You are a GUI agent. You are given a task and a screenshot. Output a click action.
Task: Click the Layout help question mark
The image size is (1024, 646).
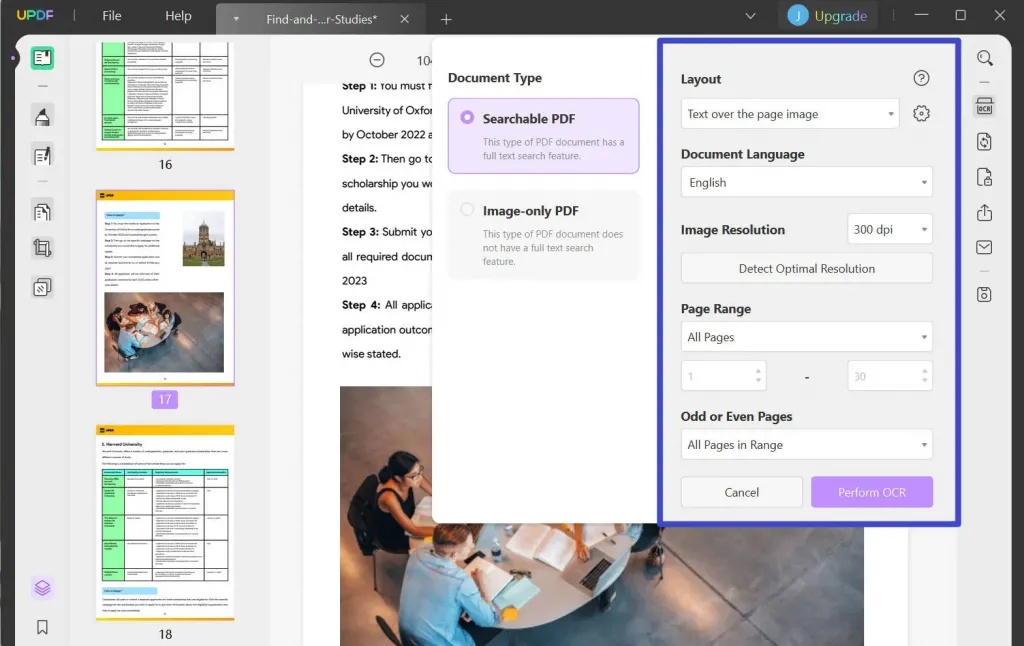tap(921, 78)
